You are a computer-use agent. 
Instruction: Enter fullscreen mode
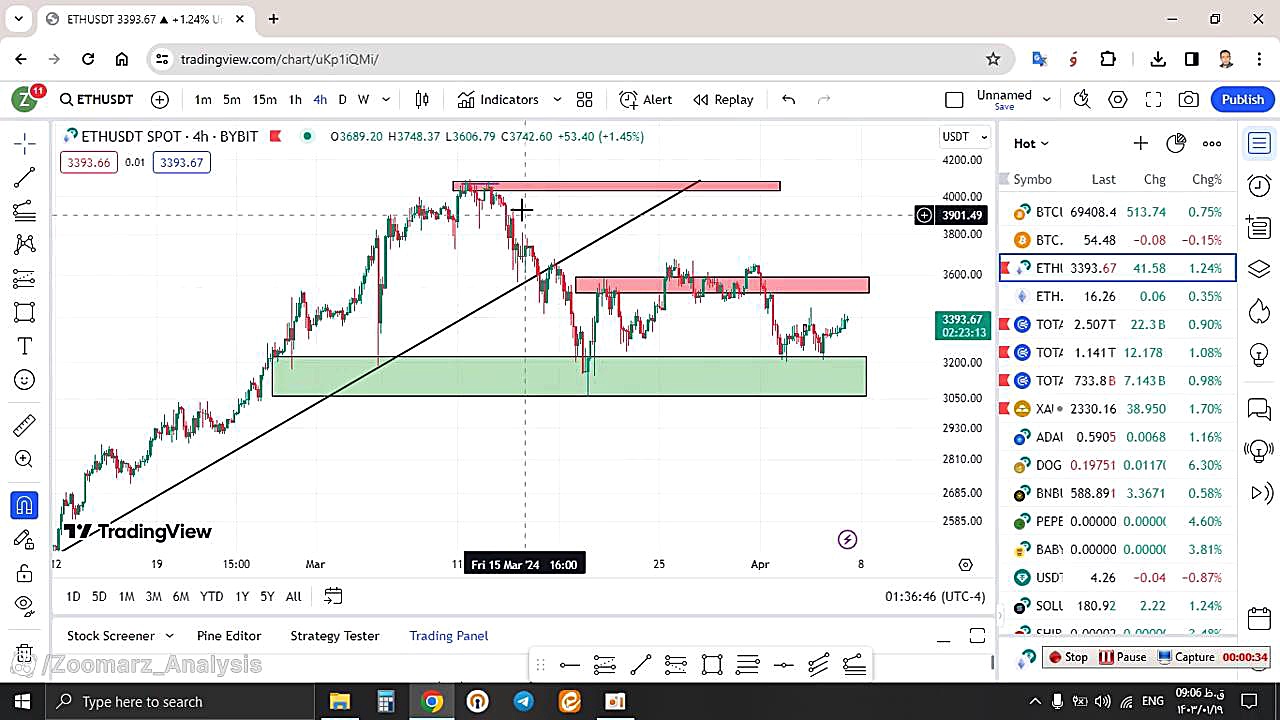click(x=1153, y=99)
